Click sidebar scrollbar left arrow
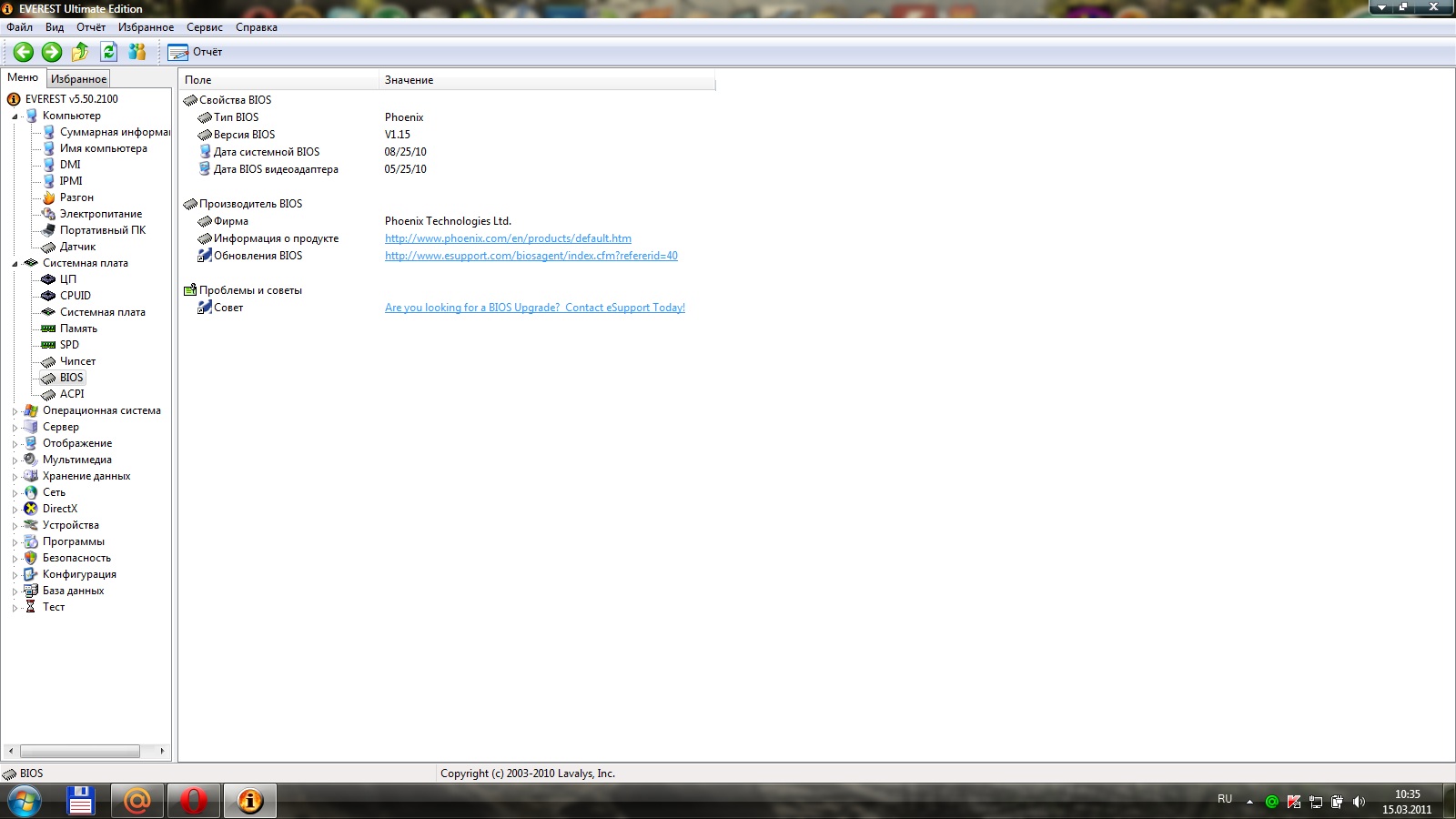The image size is (1456, 819). pos(10,751)
